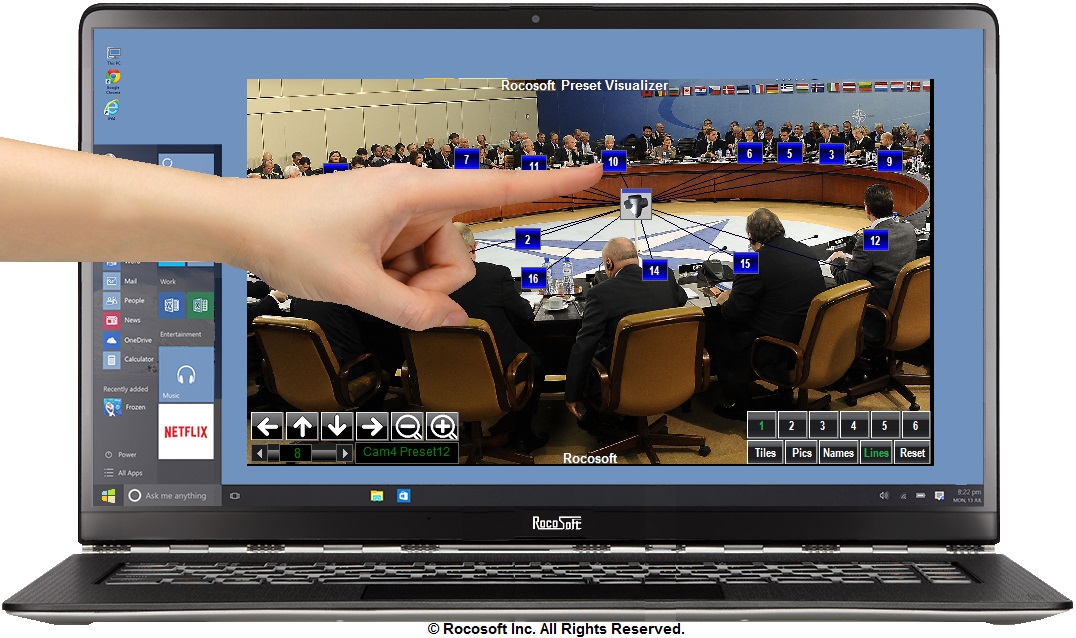
Task: Open This PC desktop icon
Action: tap(113, 55)
